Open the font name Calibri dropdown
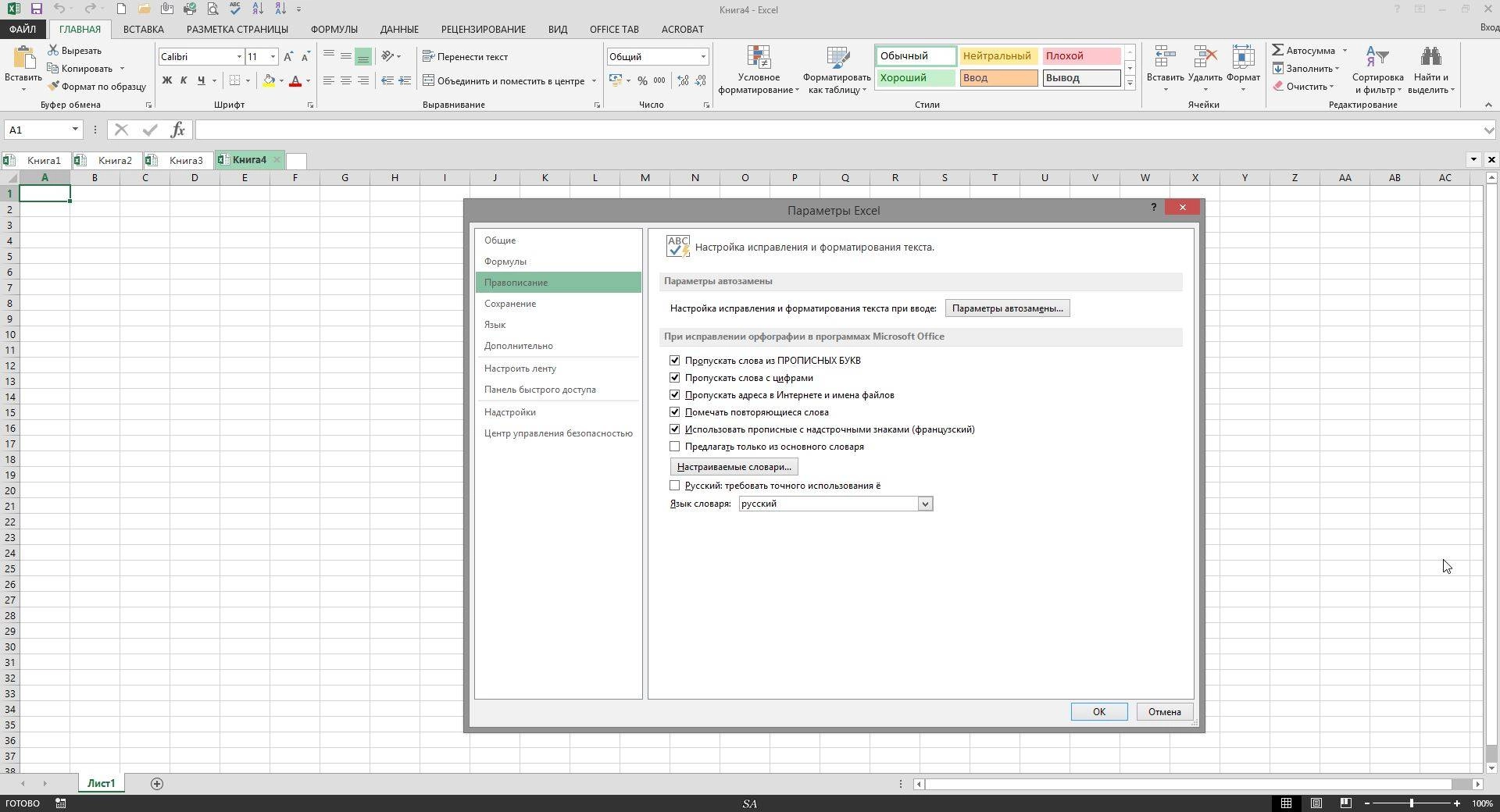The width and height of the screenshot is (1500, 812). tap(239, 56)
